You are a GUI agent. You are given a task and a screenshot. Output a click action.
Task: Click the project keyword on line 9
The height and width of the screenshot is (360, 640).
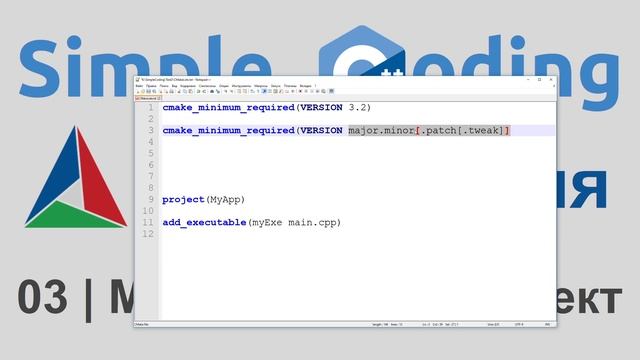183,200
